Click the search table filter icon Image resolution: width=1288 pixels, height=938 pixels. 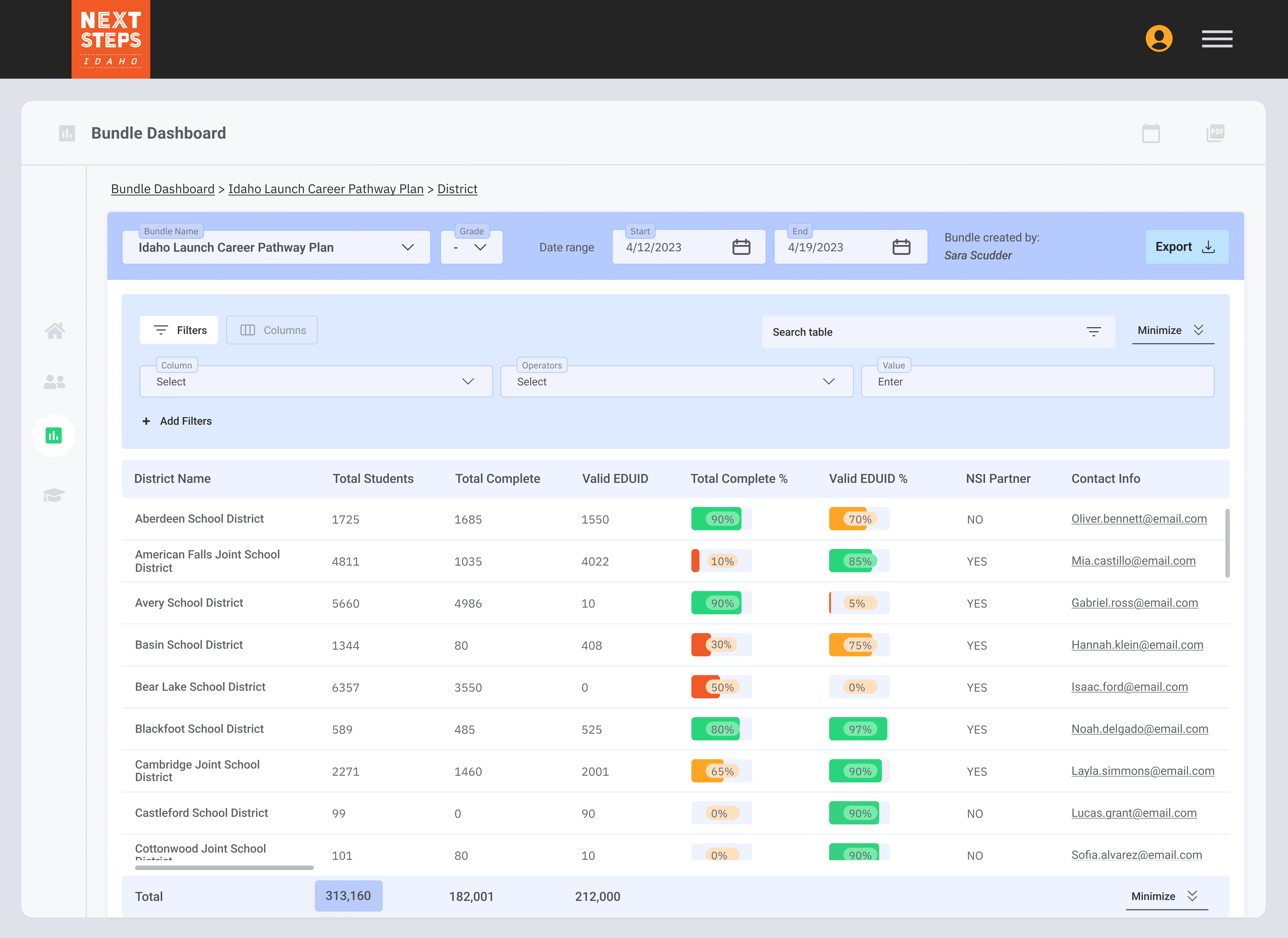[x=1093, y=332]
